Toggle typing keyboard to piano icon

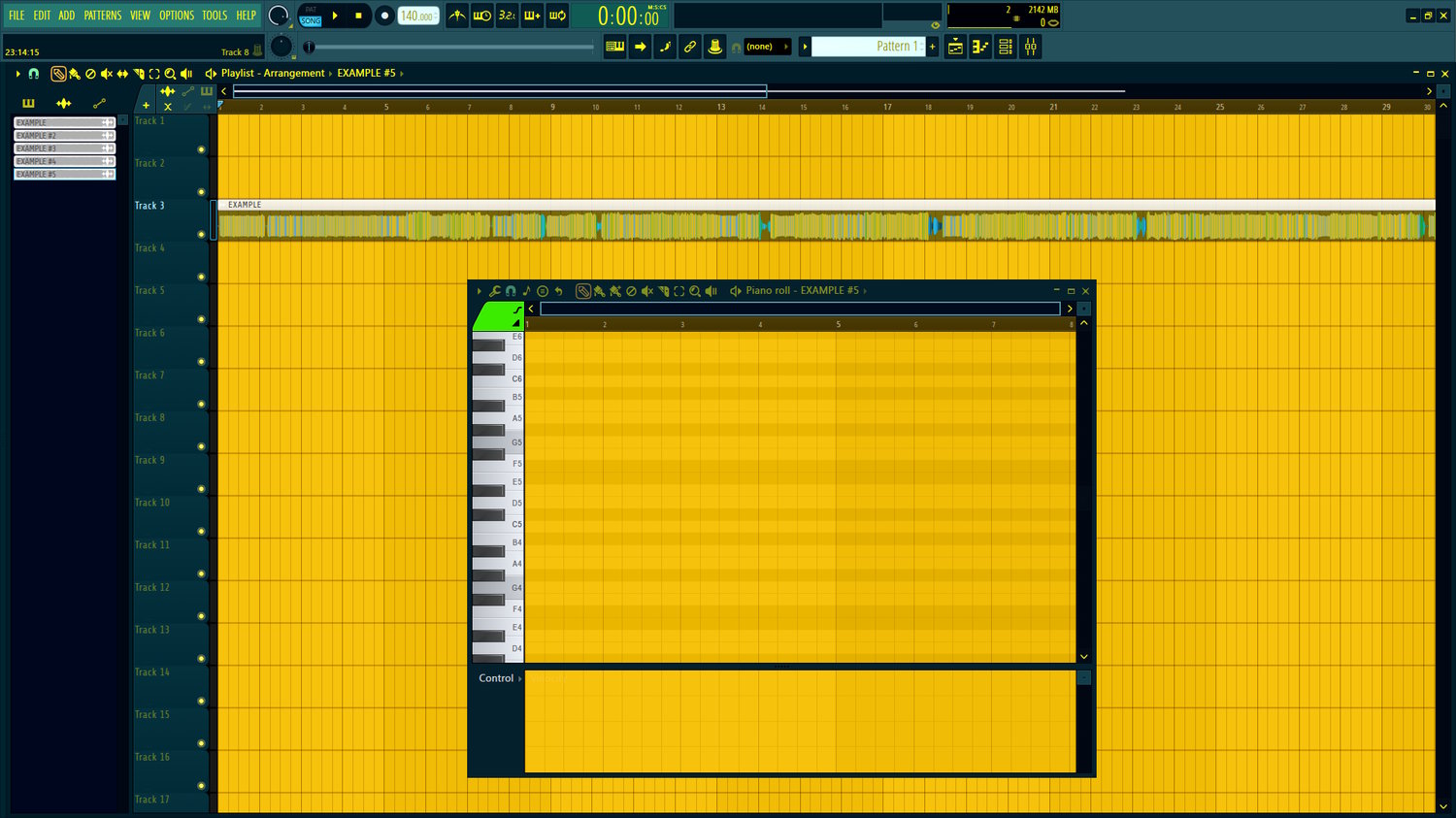tap(615, 46)
